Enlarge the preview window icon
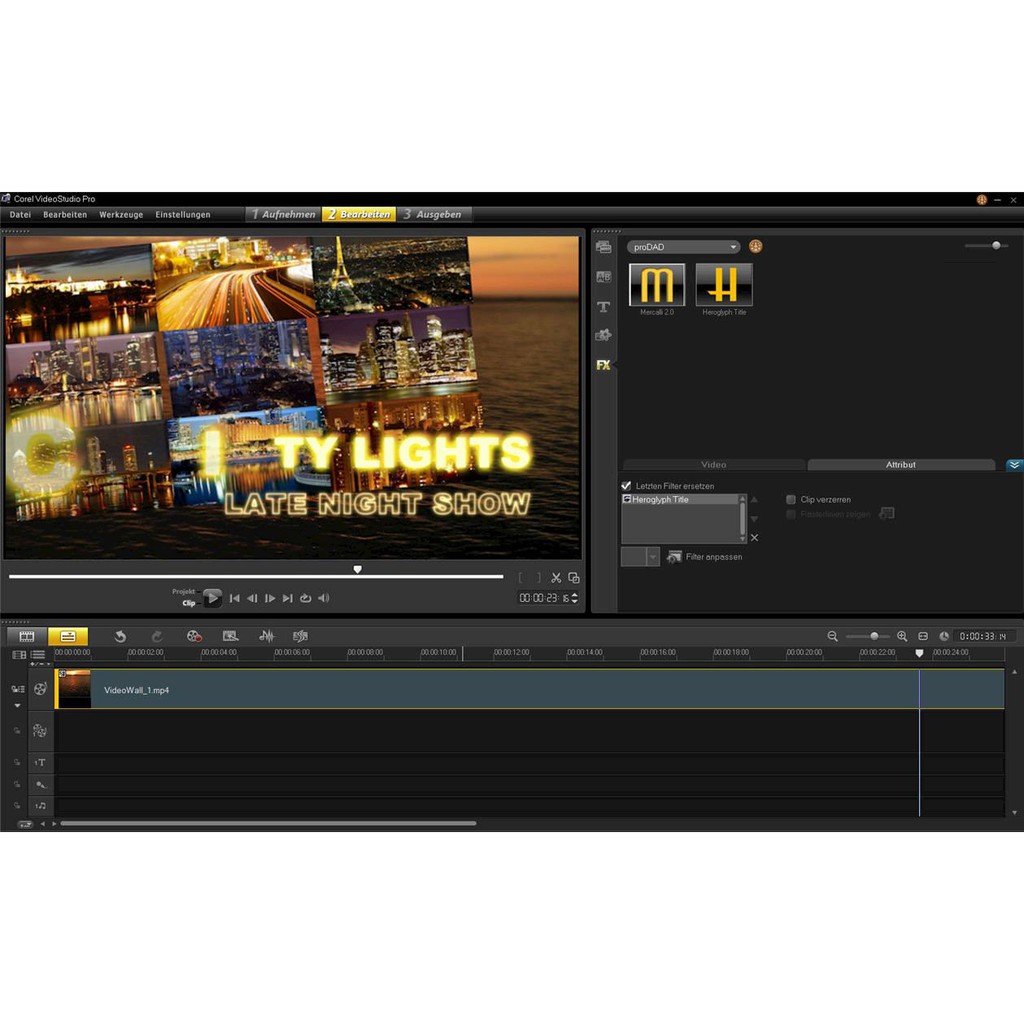This screenshot has width=1024, height=1024. tap(574, 578)
